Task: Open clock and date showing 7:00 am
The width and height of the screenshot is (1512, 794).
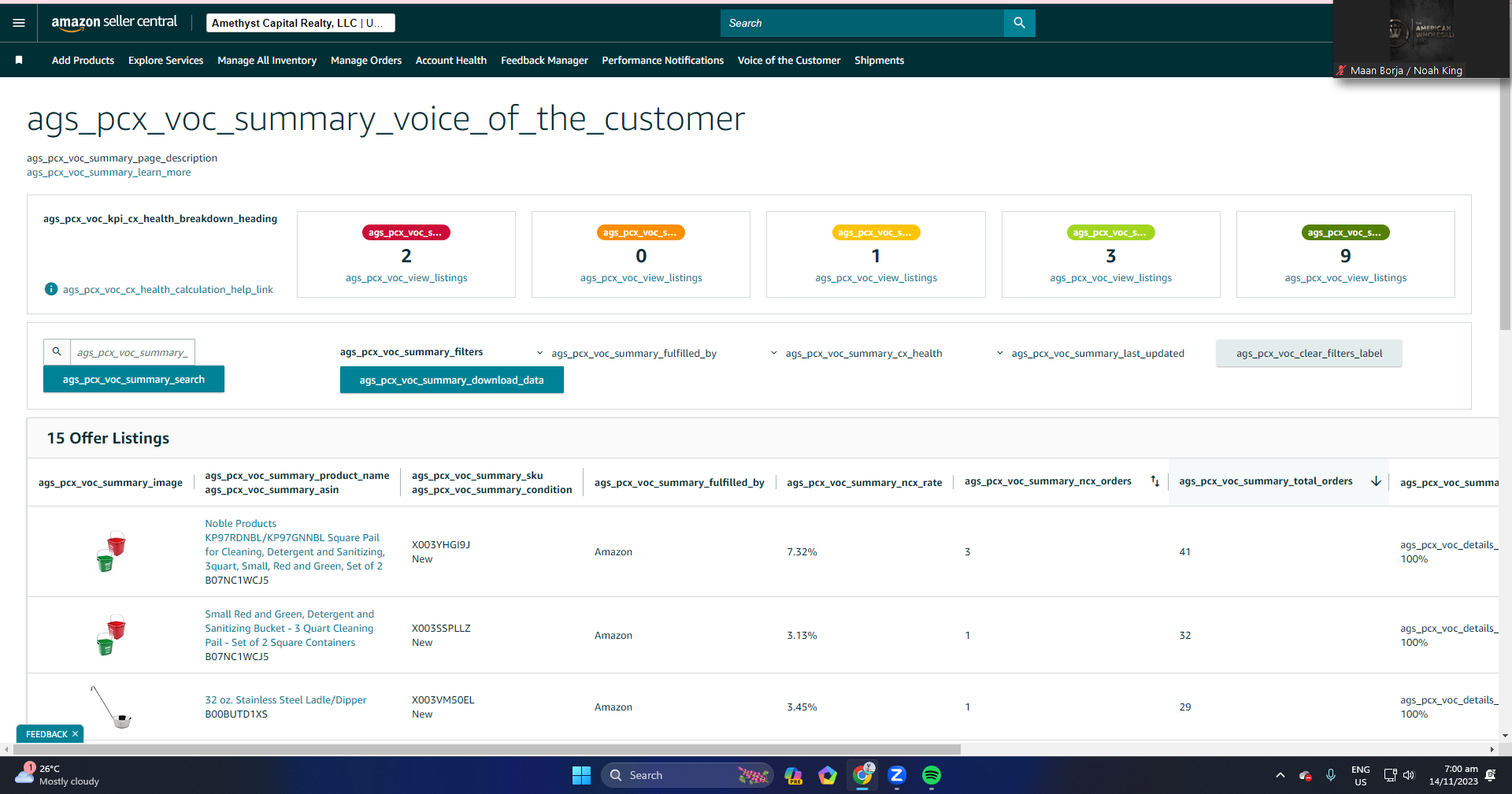Action: (x=1454, y=775)
